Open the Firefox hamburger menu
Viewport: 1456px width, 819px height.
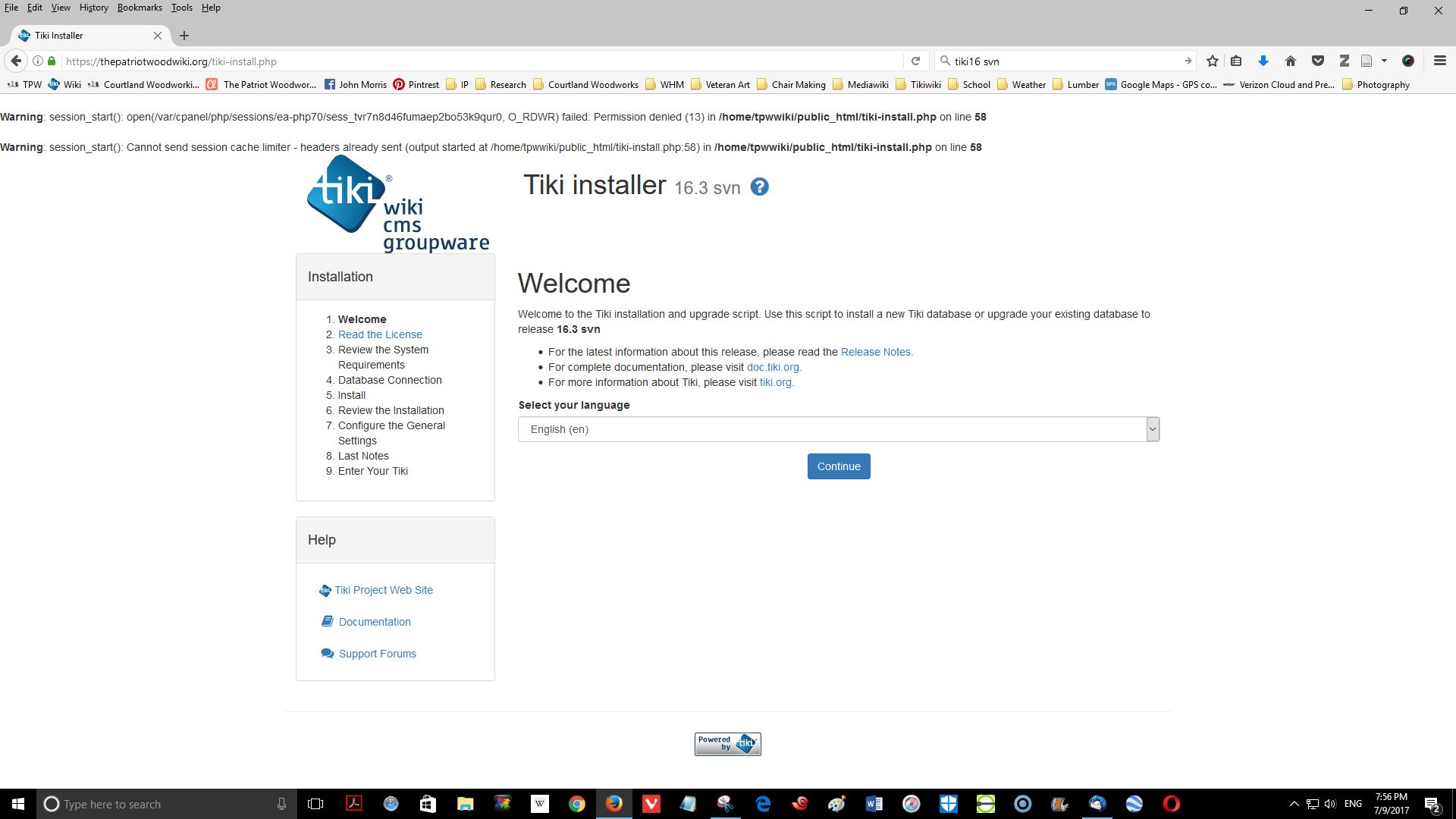(1439, 61)
